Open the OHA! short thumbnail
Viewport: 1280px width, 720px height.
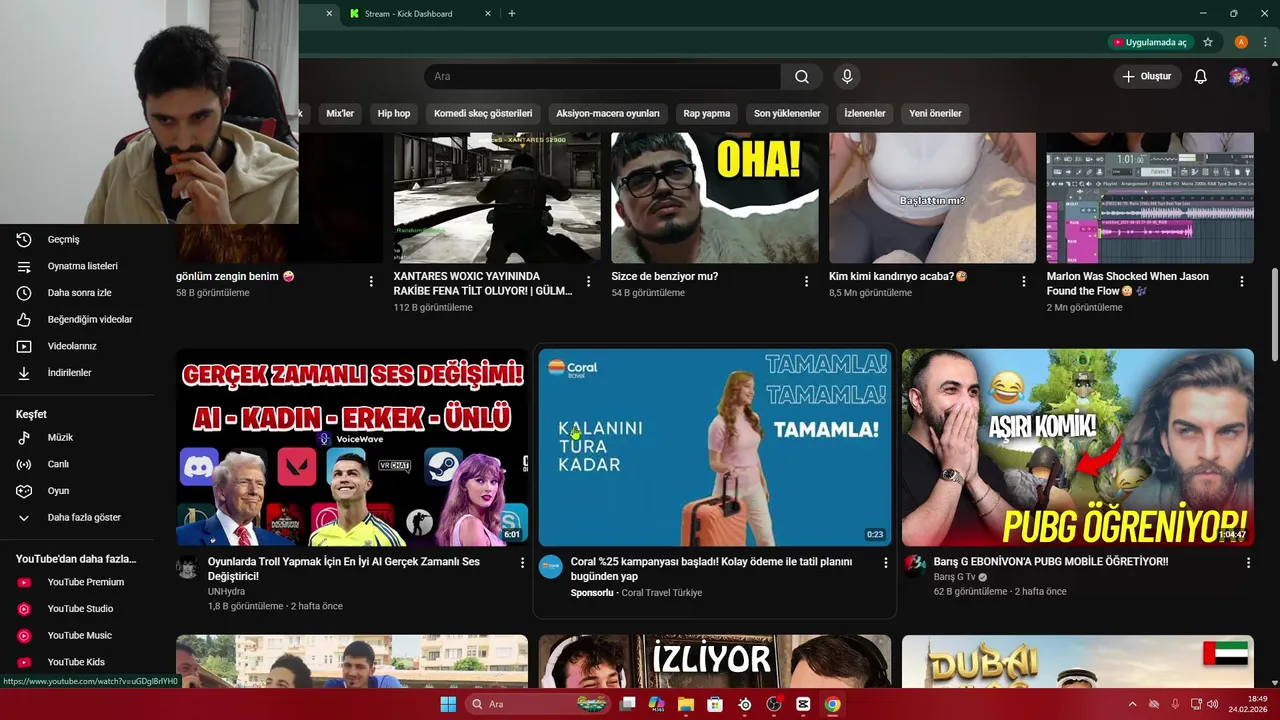pyautogui.click(x=715, y=198)
